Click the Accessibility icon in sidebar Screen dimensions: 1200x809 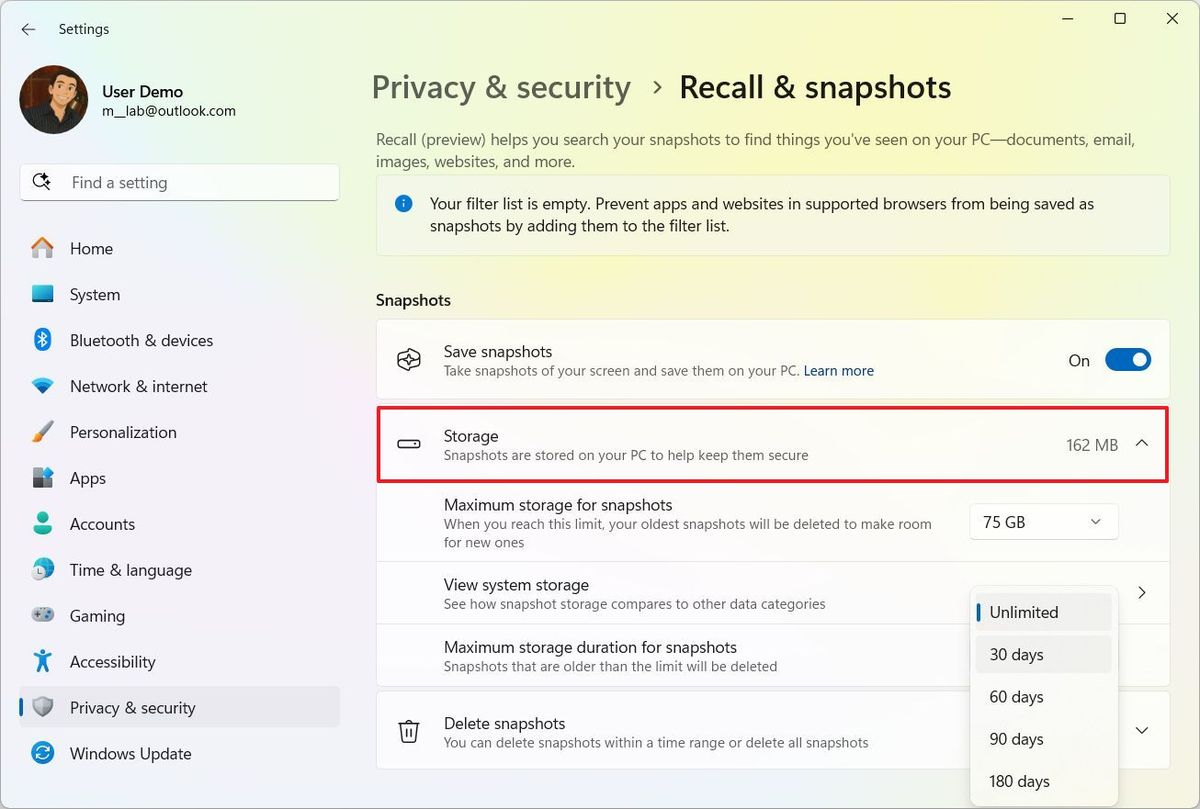tap(40, 661)
